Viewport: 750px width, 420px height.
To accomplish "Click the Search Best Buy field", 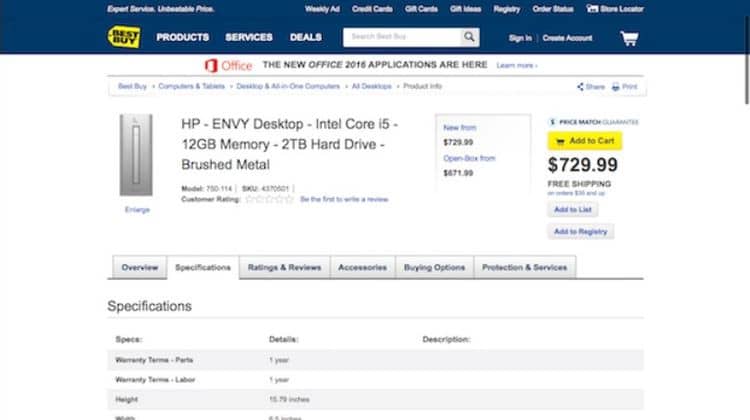I will tap(402, 37).
